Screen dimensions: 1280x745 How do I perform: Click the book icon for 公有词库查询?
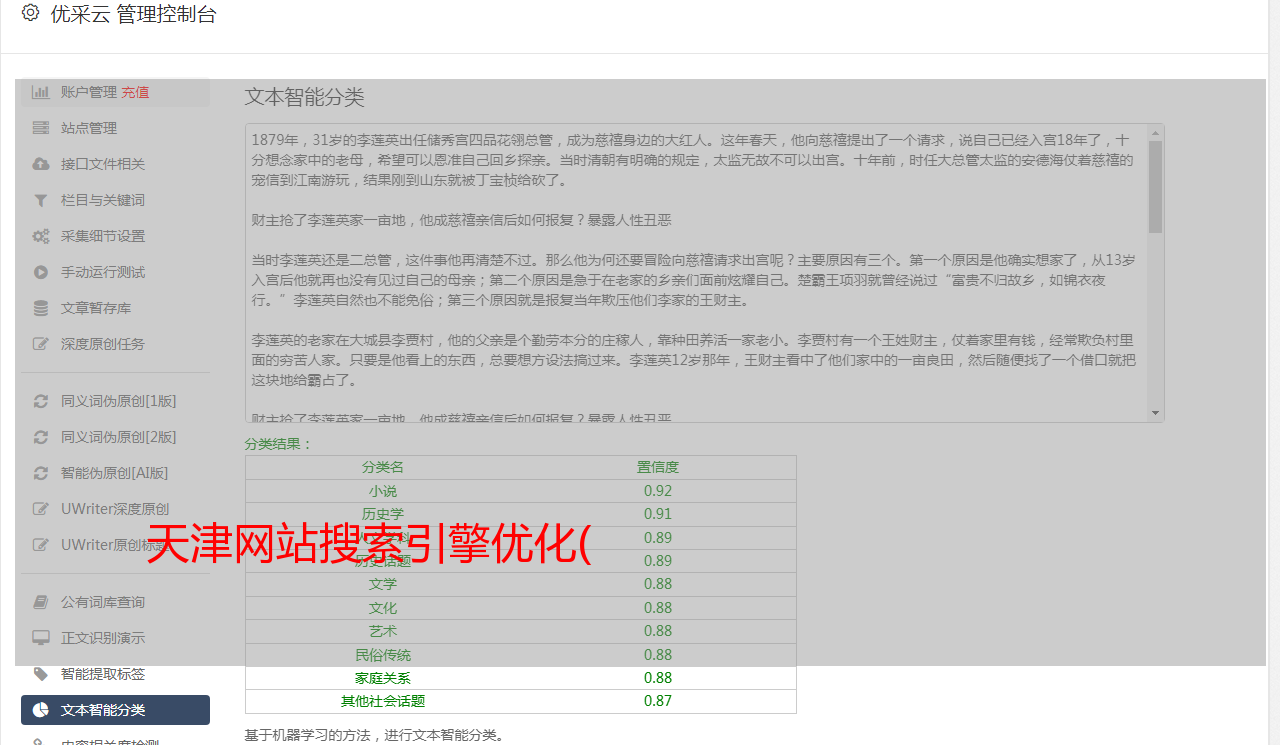click(41, 602)
